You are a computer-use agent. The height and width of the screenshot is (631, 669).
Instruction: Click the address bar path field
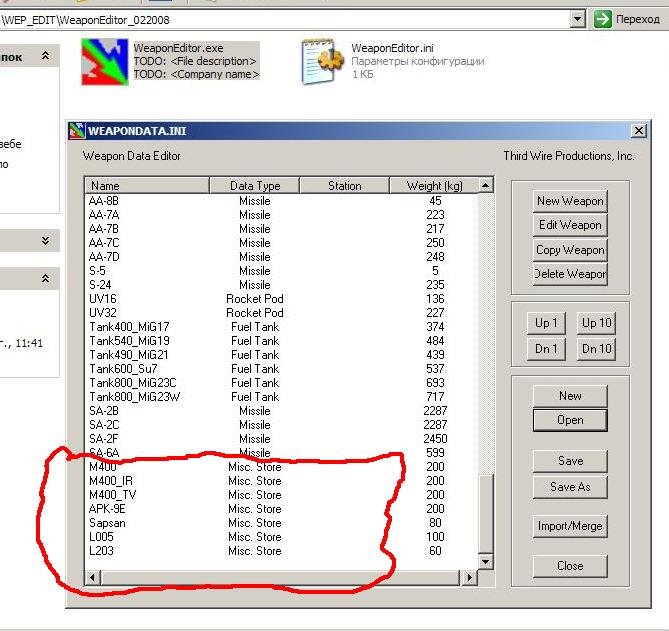(284, 20)
